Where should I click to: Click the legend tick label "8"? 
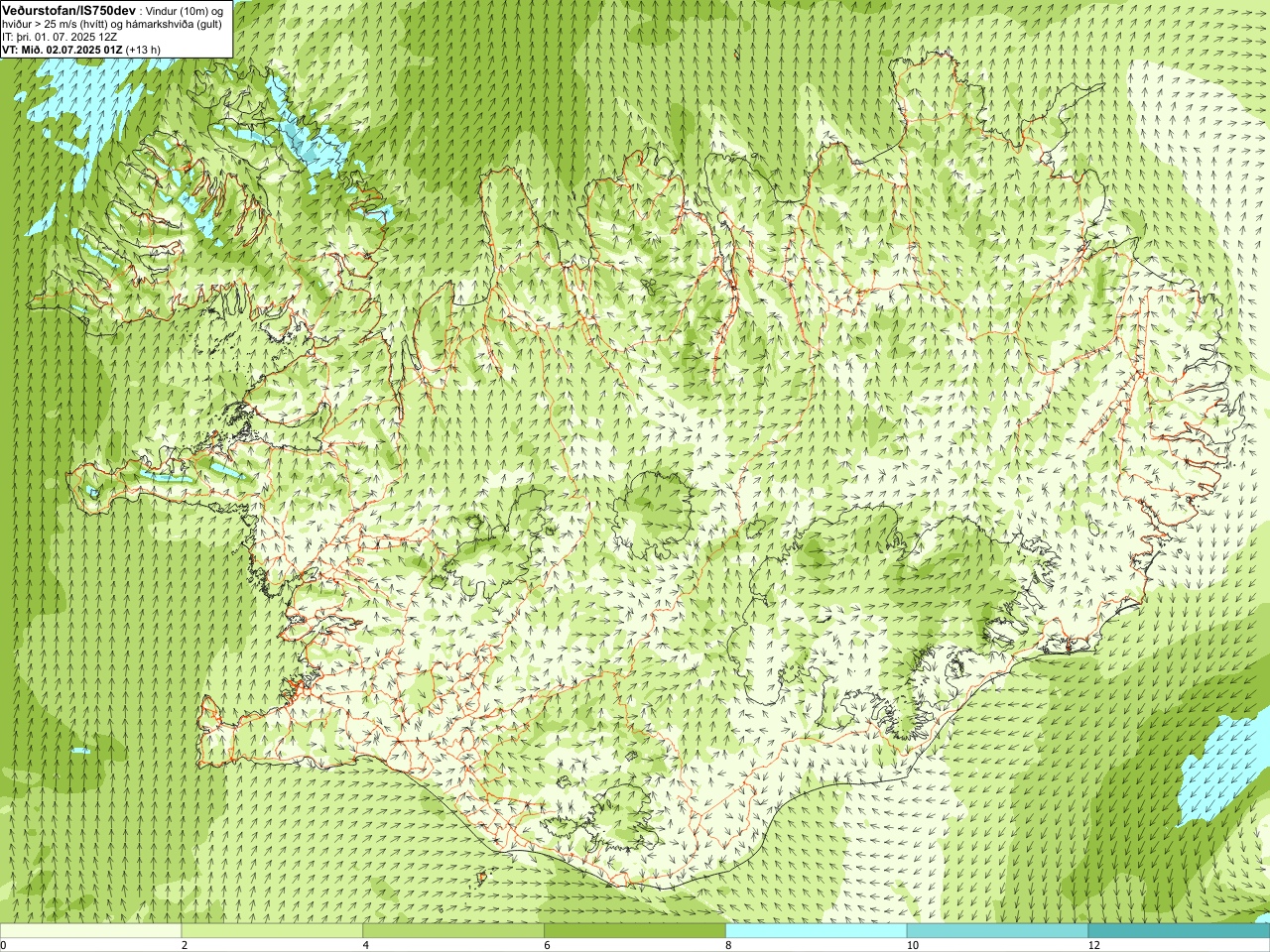(x=729, y=945)
